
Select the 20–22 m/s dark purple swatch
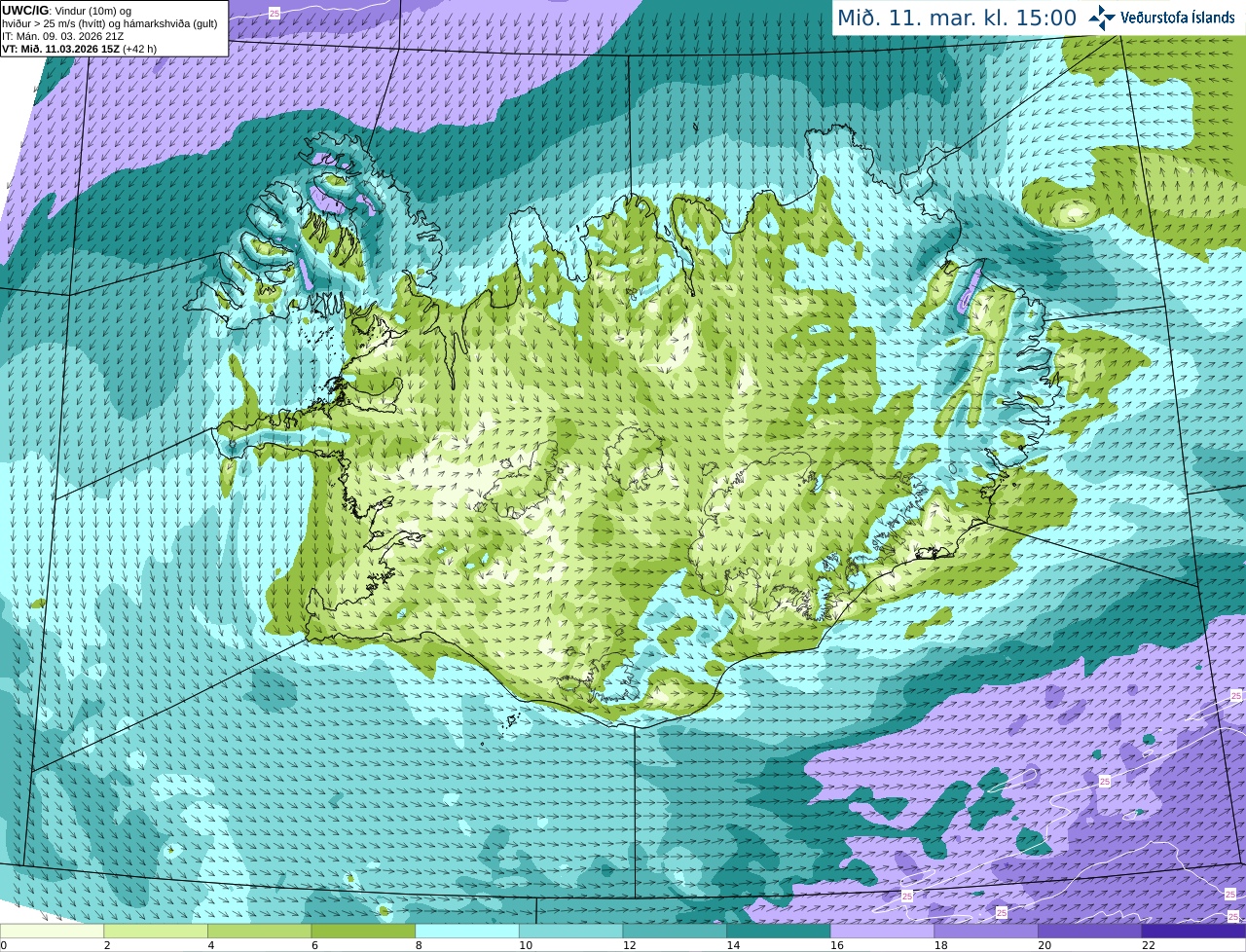click(1090, 932)
